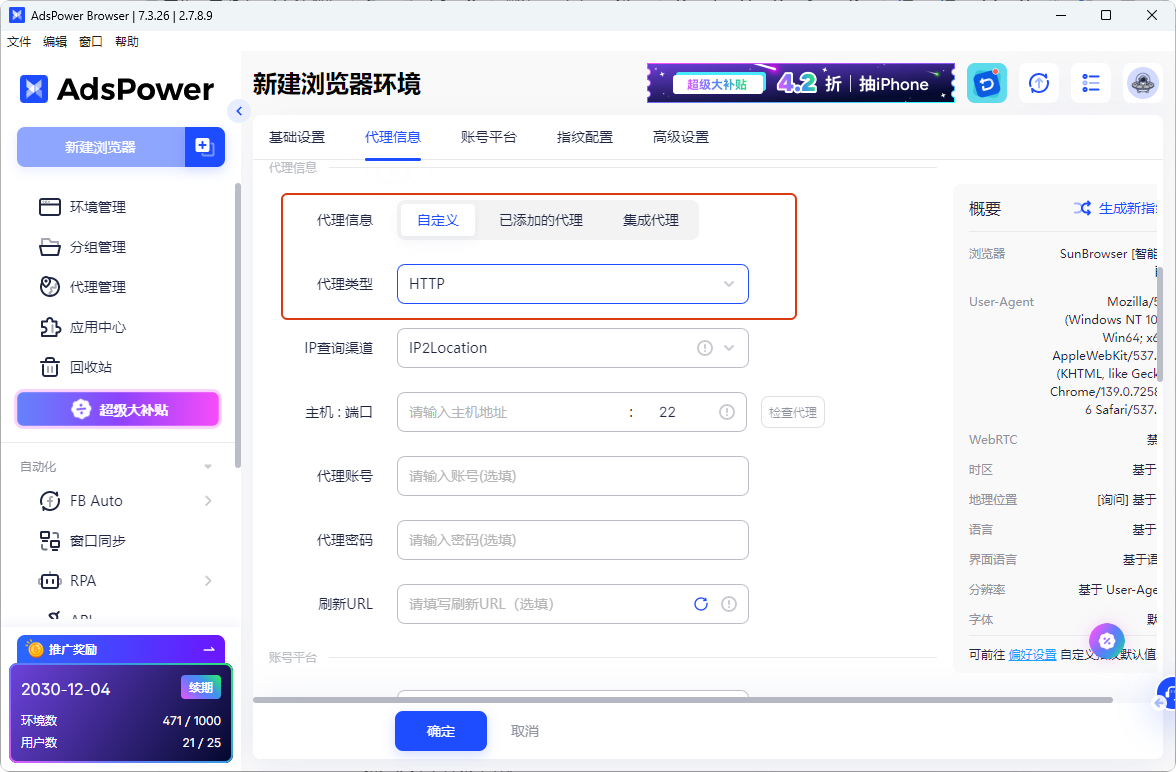Collapse the 自动化 section arrow

[x=208, y=467]
